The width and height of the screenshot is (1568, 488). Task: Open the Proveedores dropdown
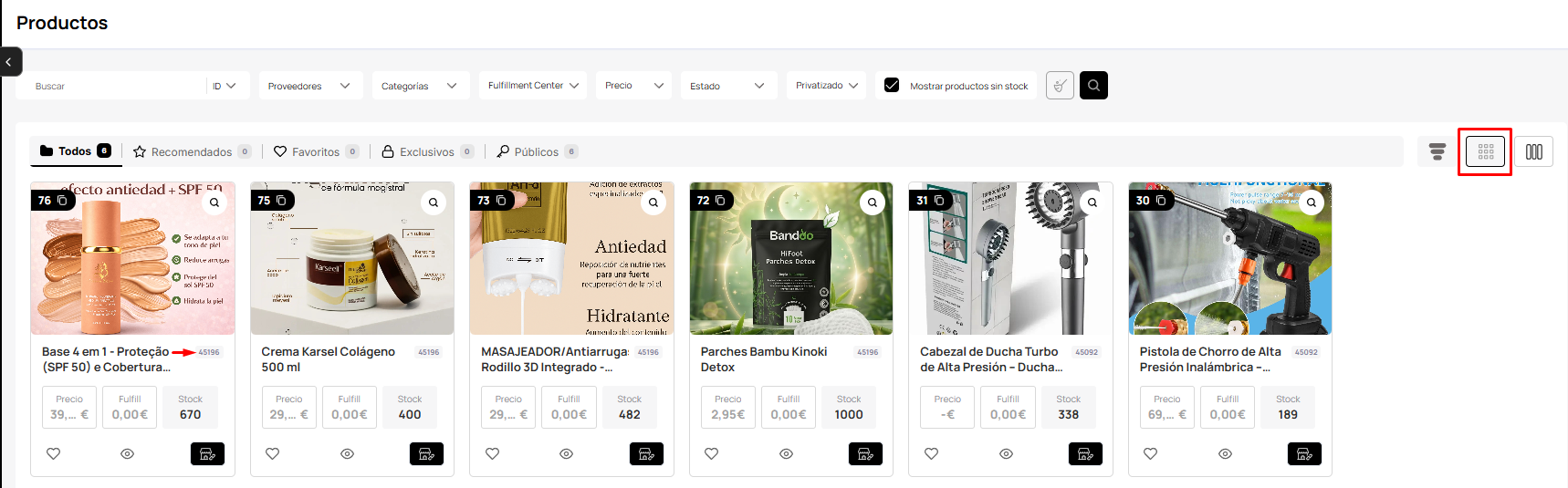tap(310, 86)
